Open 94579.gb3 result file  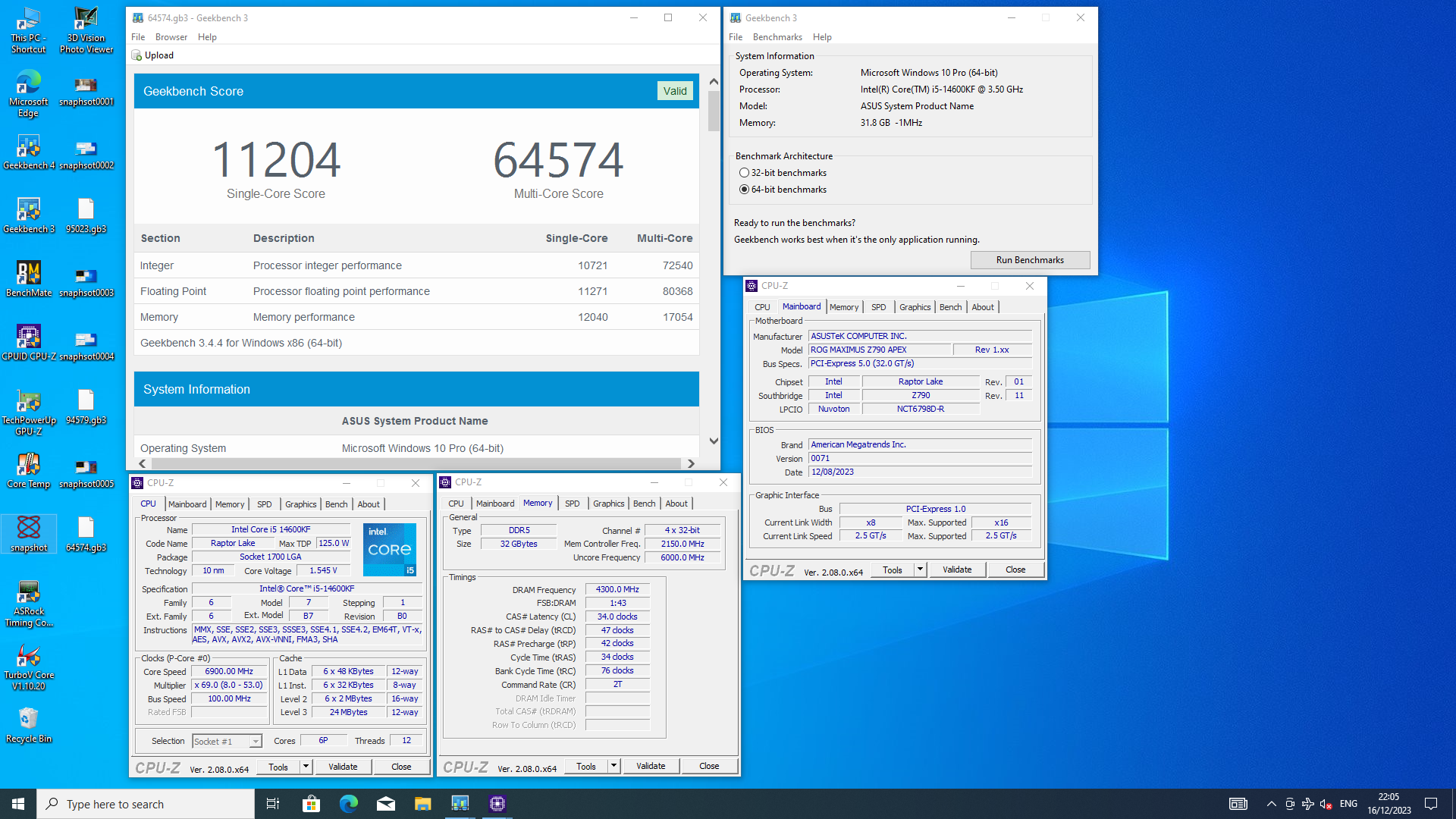(x=86, y=406)
